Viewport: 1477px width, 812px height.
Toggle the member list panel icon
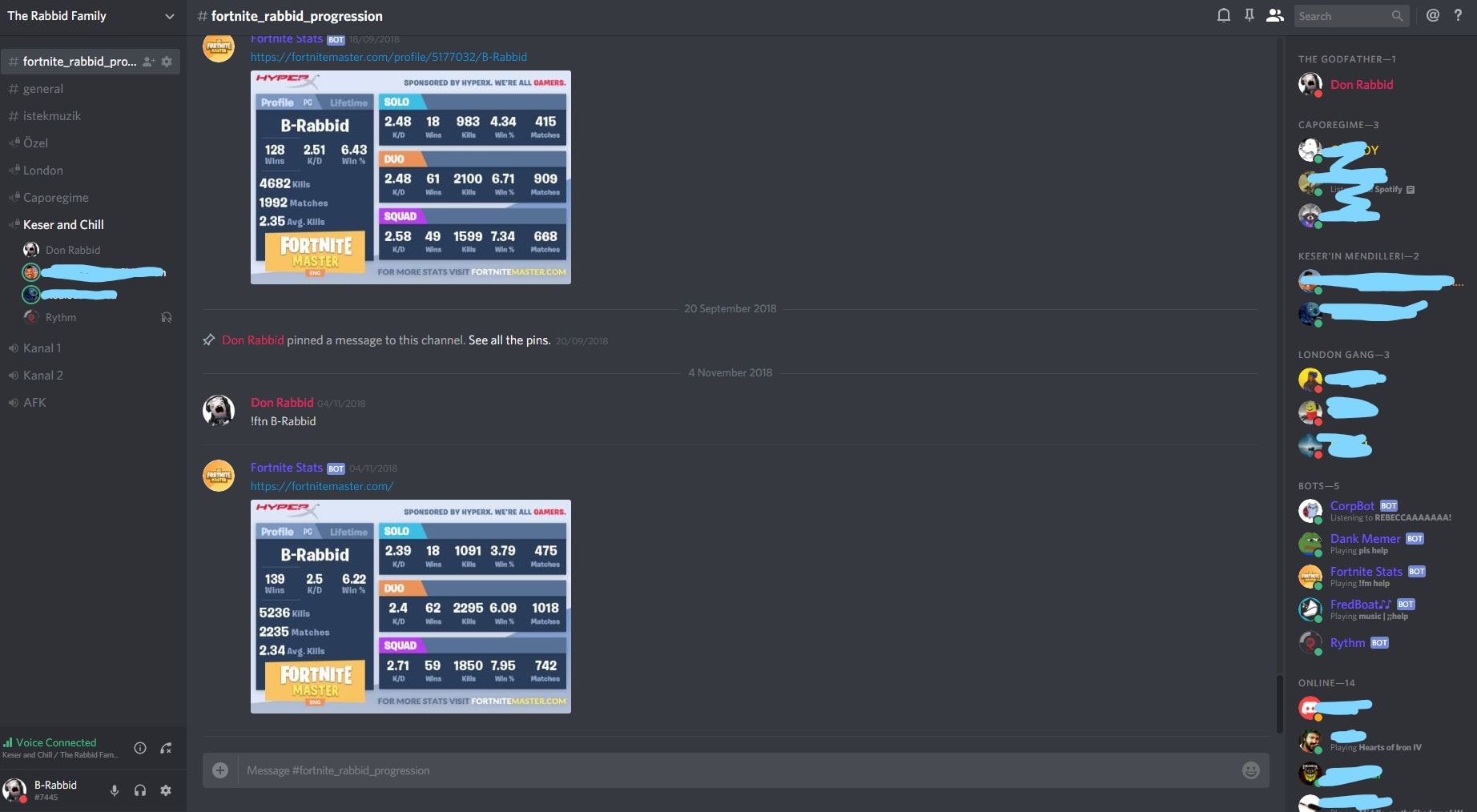1275,14
